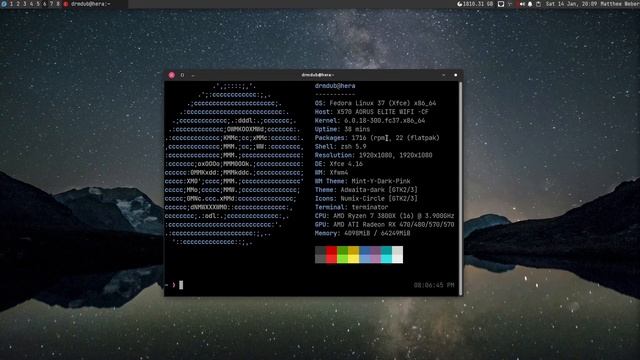Screen dimensions: 640x360
Task: Close the terminator window via pink button
Action: pyautogui.click(x=171, y=75)
